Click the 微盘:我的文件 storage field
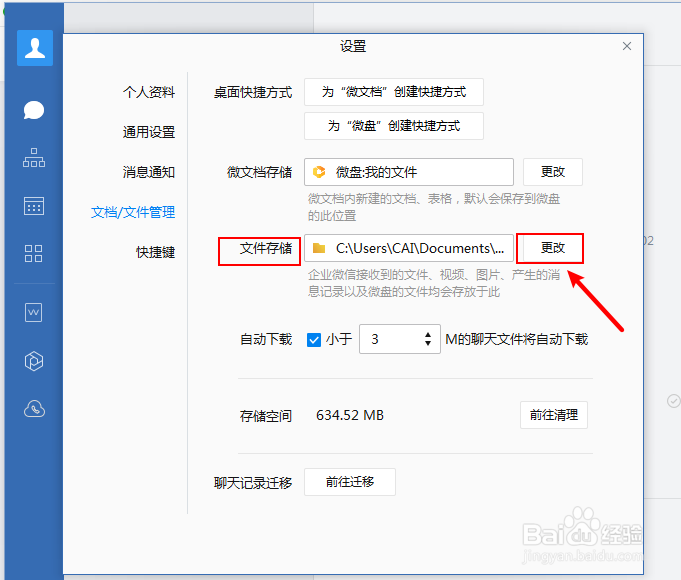 [x=409, y=172]
